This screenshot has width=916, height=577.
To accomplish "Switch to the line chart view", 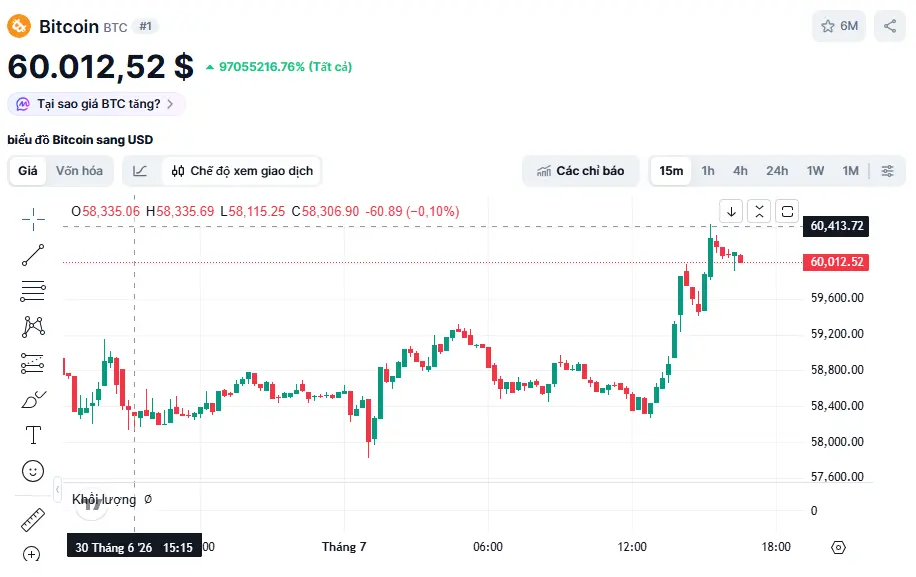I will click(140, 171).
